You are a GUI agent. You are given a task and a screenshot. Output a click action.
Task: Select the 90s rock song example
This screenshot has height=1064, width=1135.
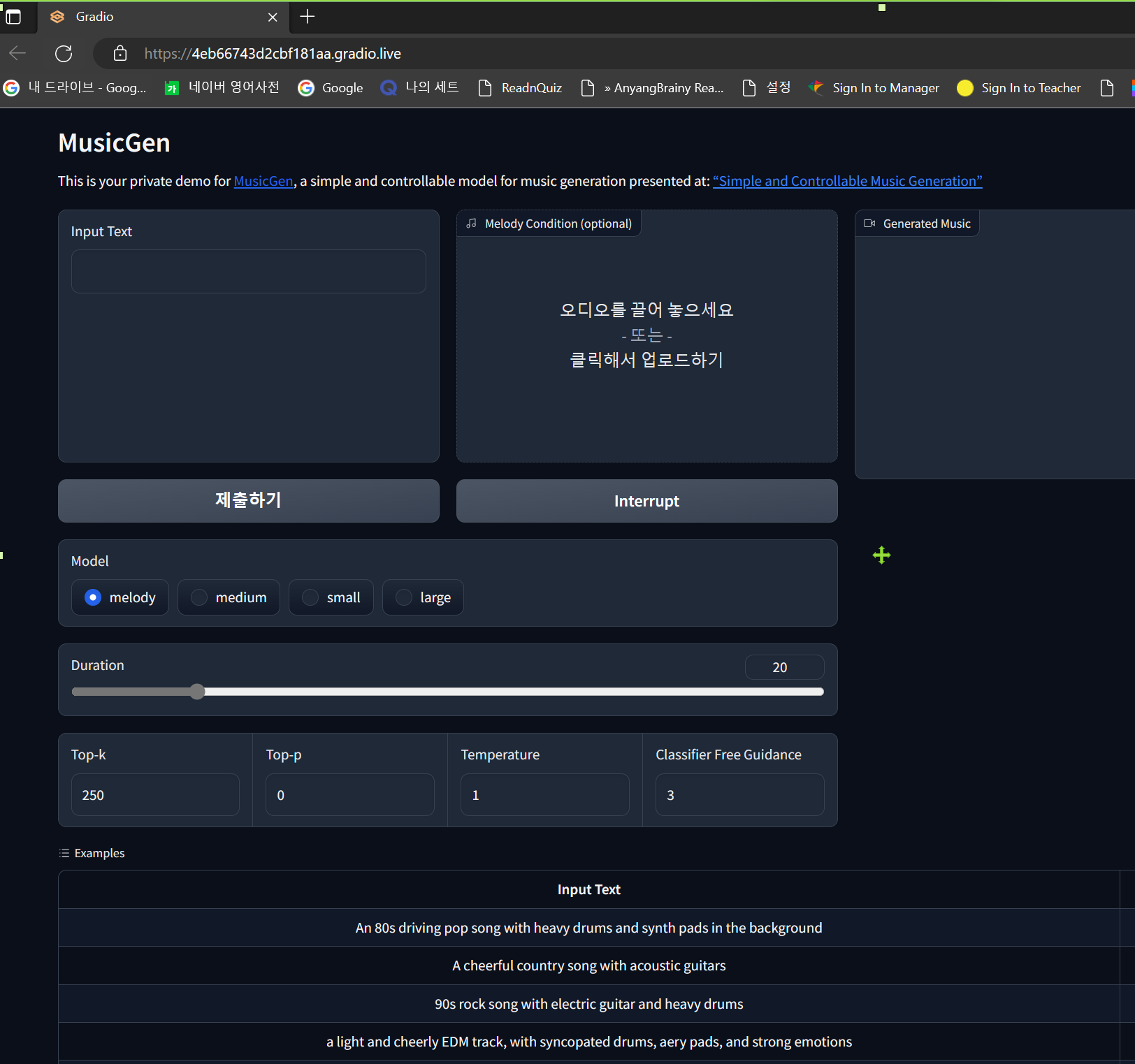click(x=589, y=1004)
